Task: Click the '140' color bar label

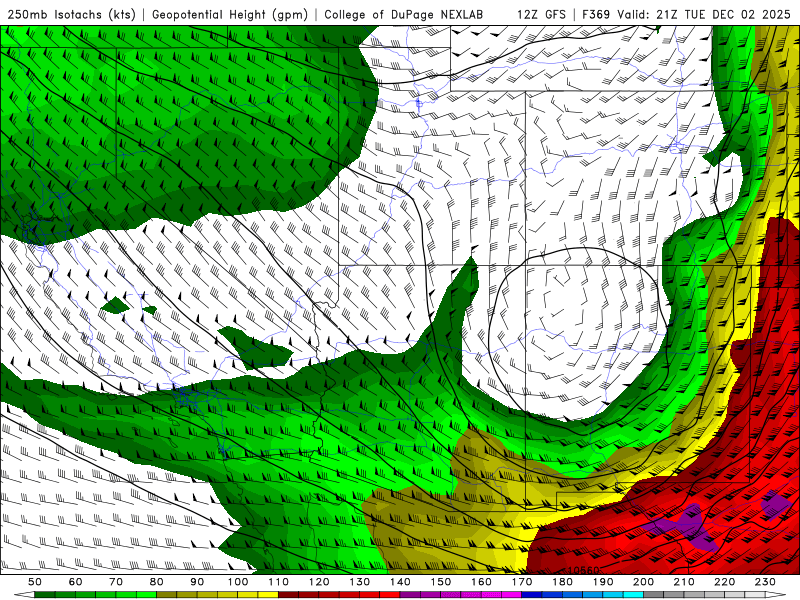Action: [x=401, y=582]
